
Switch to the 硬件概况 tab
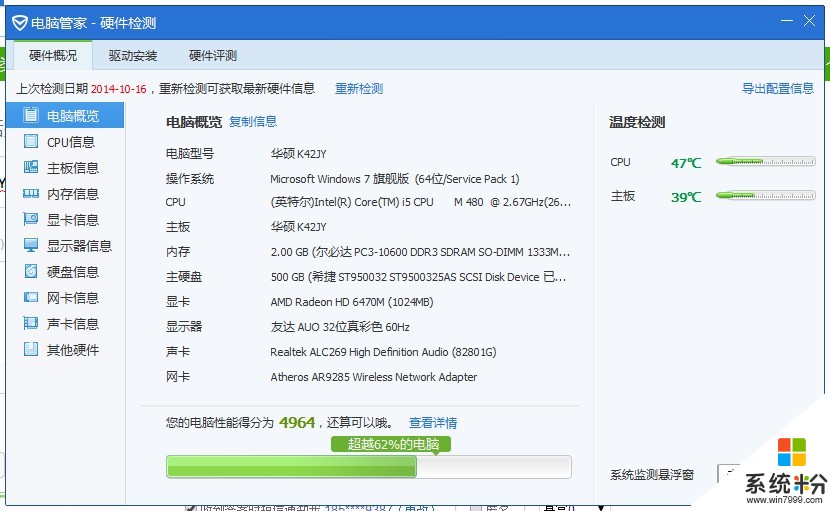click(53, 56)
